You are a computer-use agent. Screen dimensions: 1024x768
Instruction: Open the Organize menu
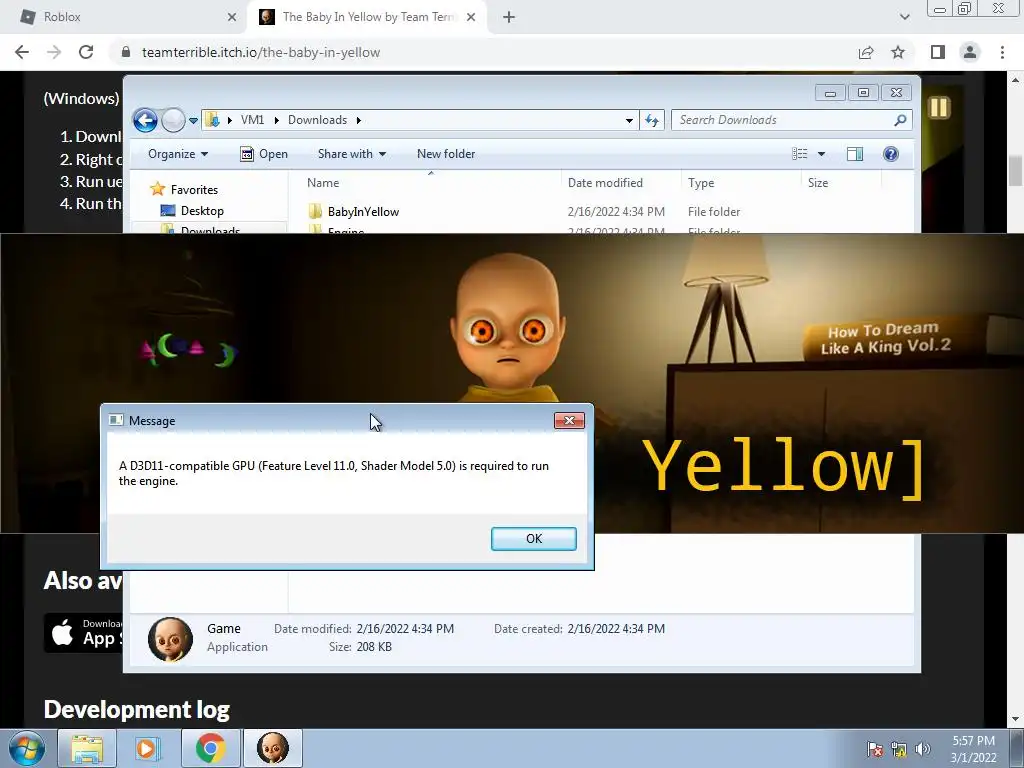click(178, 154)
